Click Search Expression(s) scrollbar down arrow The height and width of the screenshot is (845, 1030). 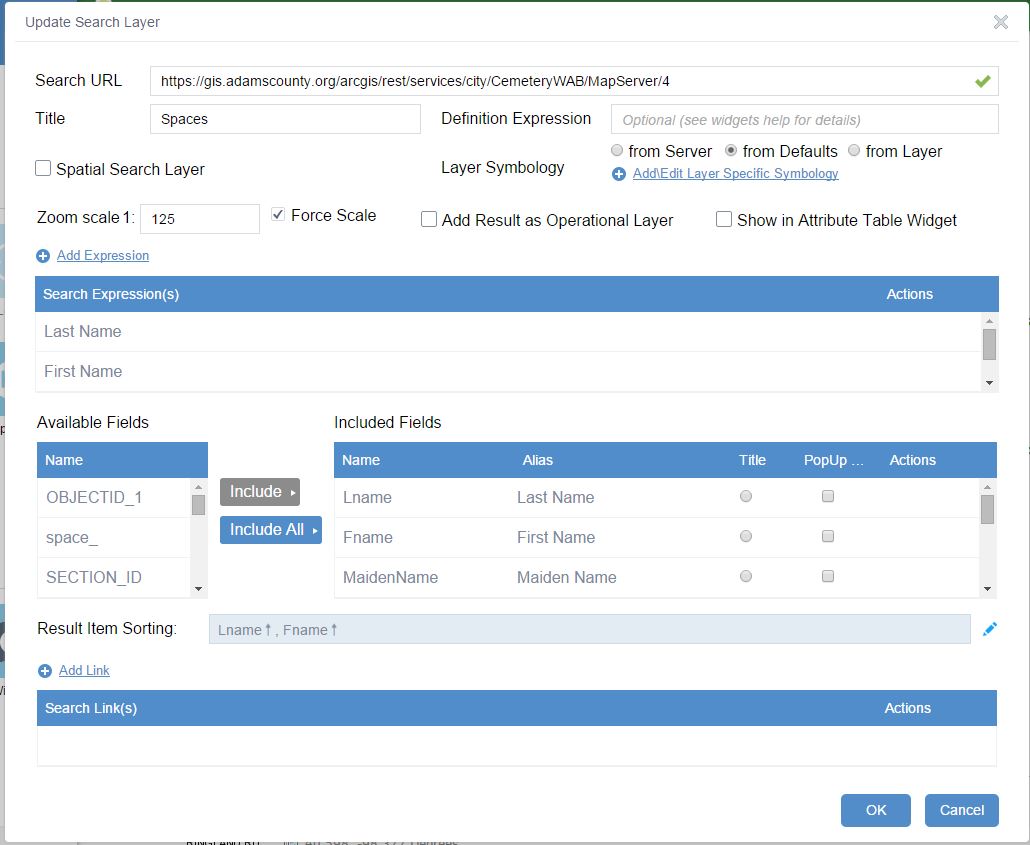pyautogui.click(x=989, y=383)
